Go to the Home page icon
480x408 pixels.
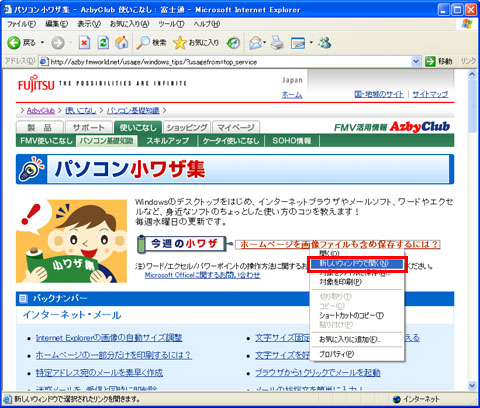122,43
